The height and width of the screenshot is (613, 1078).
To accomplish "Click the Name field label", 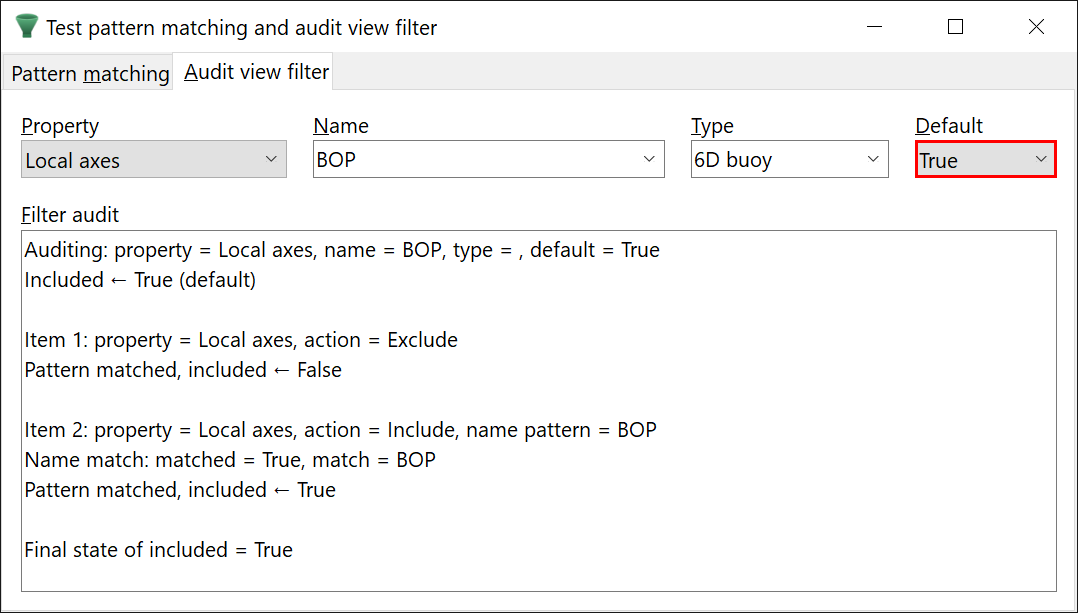I will 341,126.
